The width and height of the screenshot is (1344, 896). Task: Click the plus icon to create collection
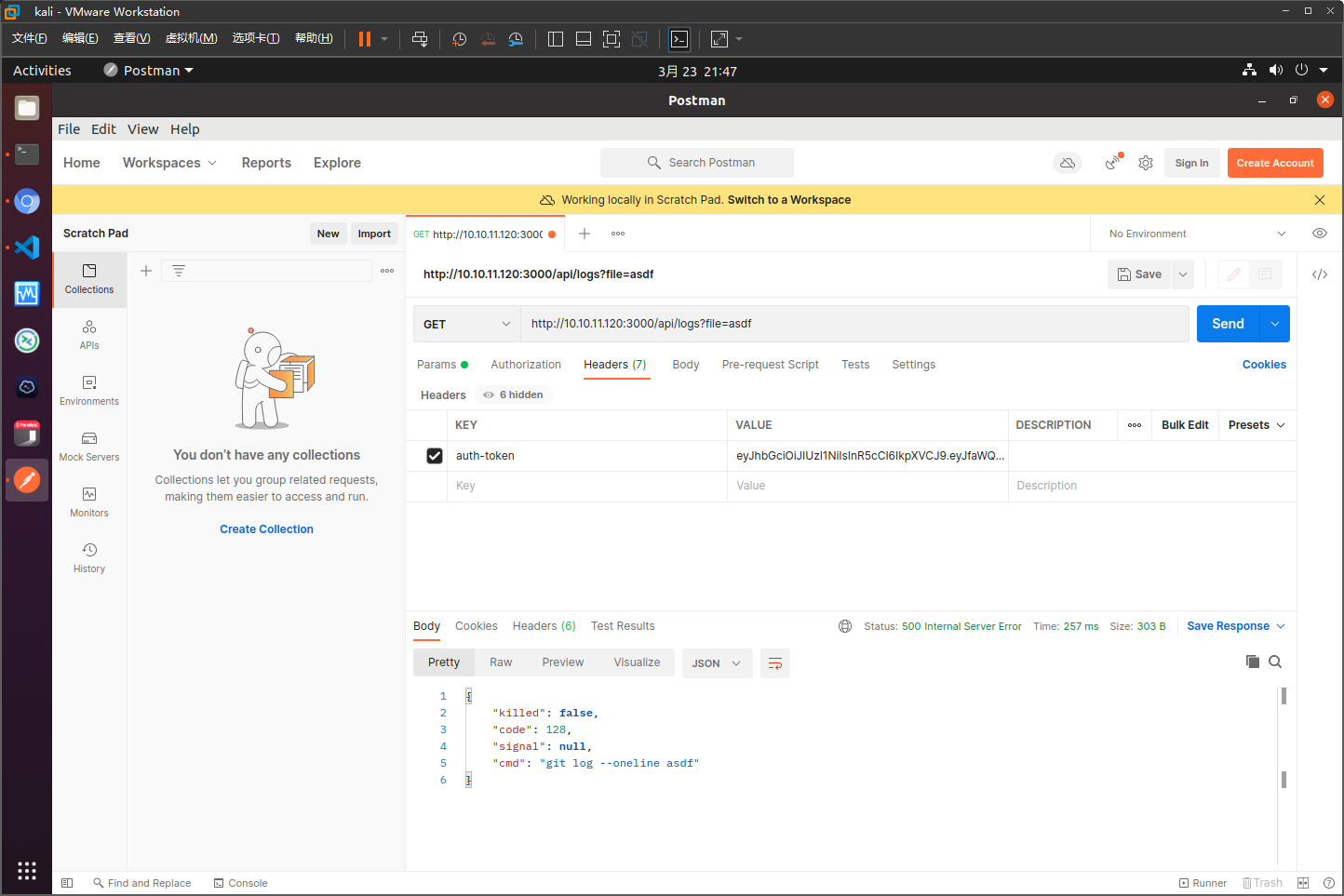pyautogui.click(x=146, y=271)
